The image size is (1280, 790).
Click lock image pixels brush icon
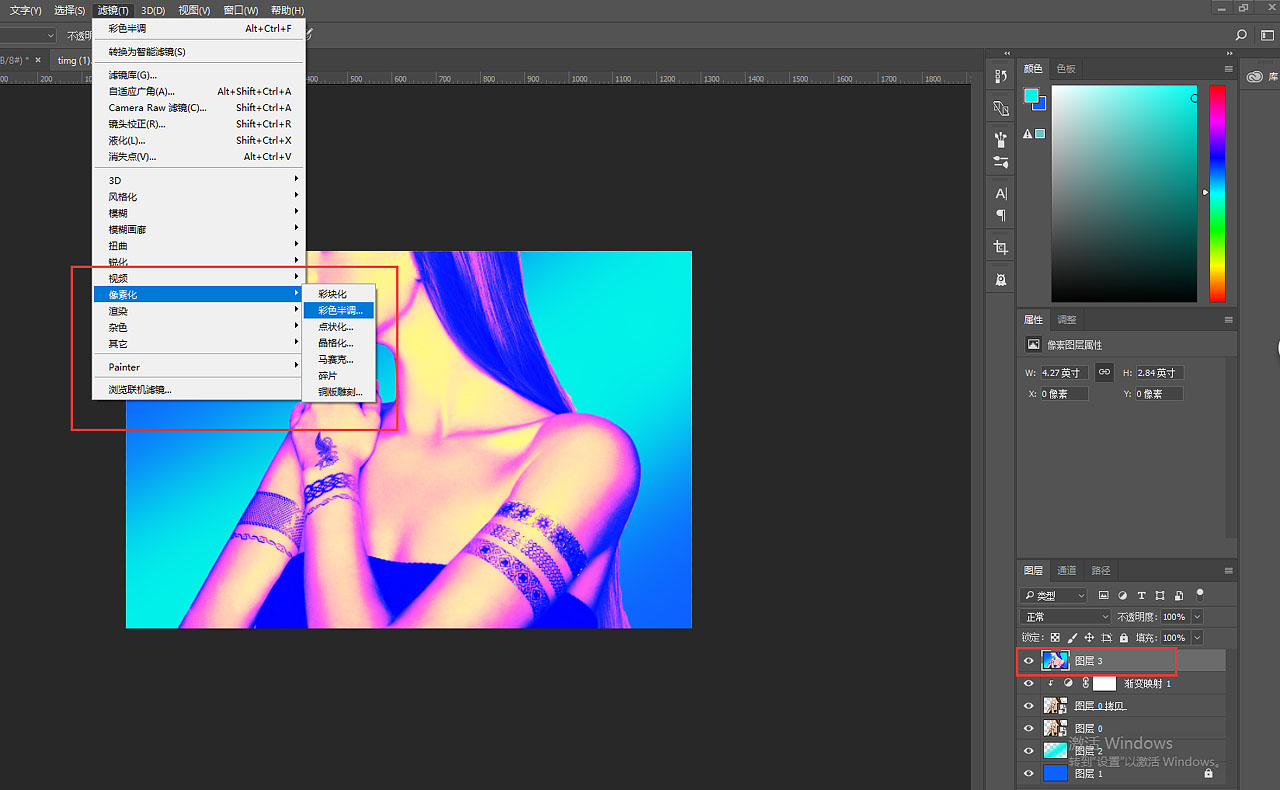[x=1072, y=637]
